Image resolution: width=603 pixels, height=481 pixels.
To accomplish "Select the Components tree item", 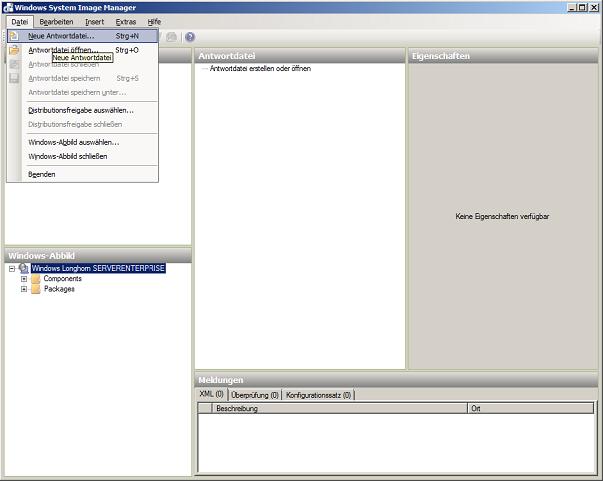I will pos(63,278).
